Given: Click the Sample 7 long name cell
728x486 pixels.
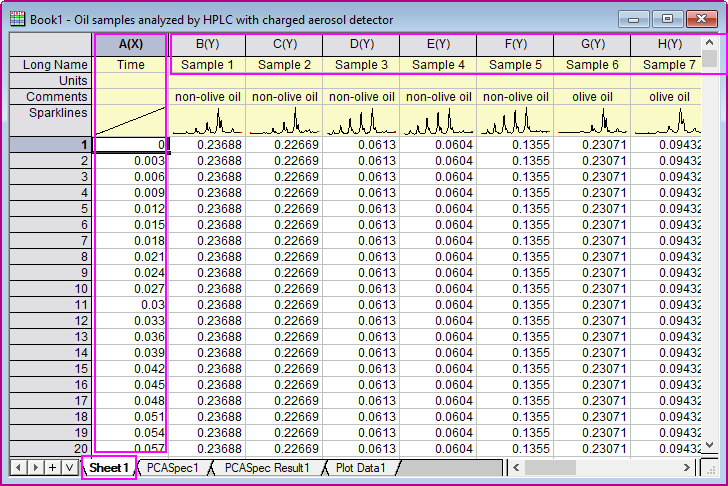Looking at the screenshot, I should click(666, 65).
